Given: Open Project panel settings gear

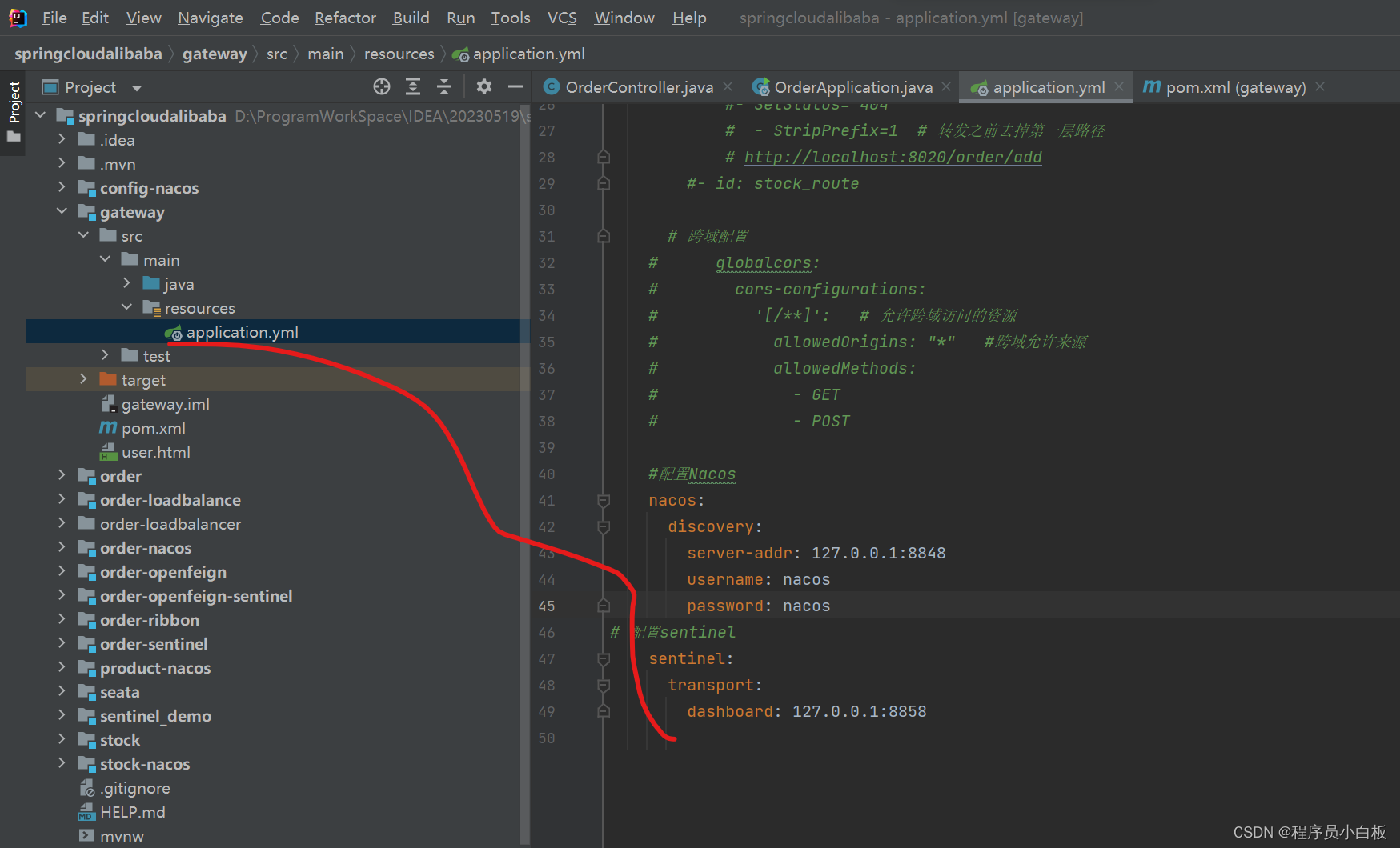Looking at the screenshot, I should pyautogui.click(x=484, y=86).
